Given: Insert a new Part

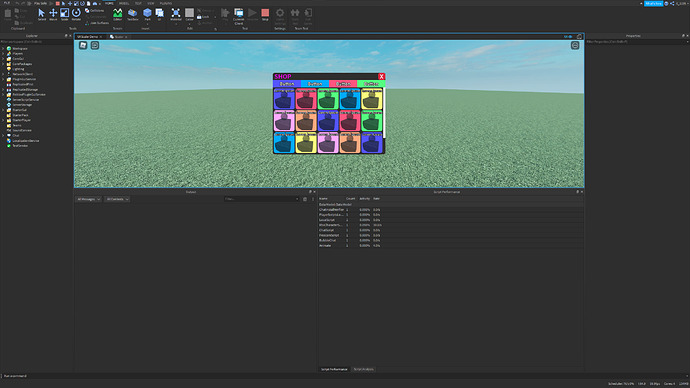Looking at the screenshot, I should point(147,15).
